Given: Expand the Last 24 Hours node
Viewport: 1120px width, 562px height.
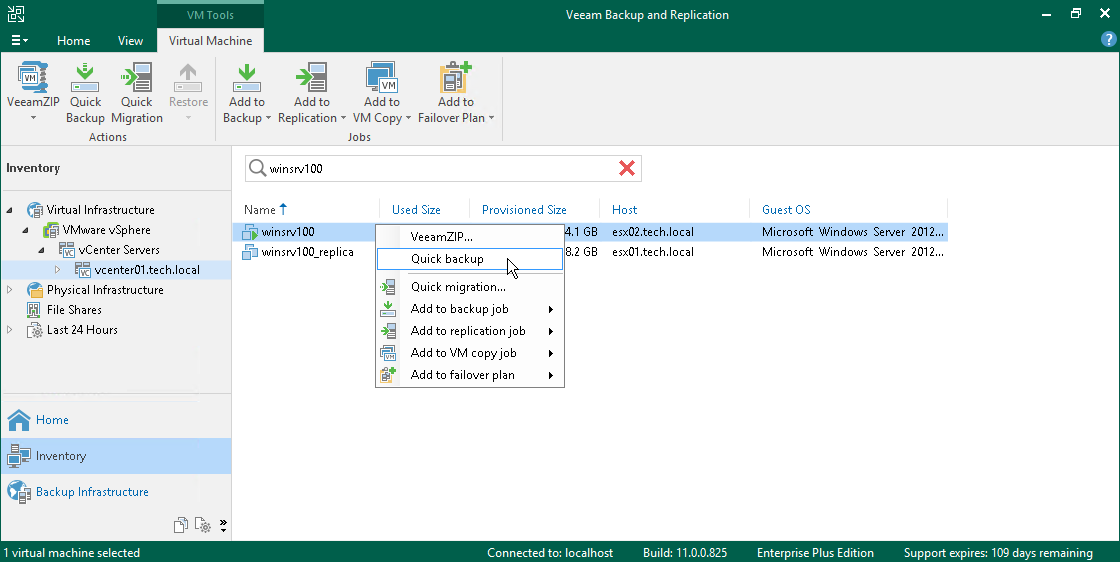Looking at the screenshot, I should [x=11, y=330].
